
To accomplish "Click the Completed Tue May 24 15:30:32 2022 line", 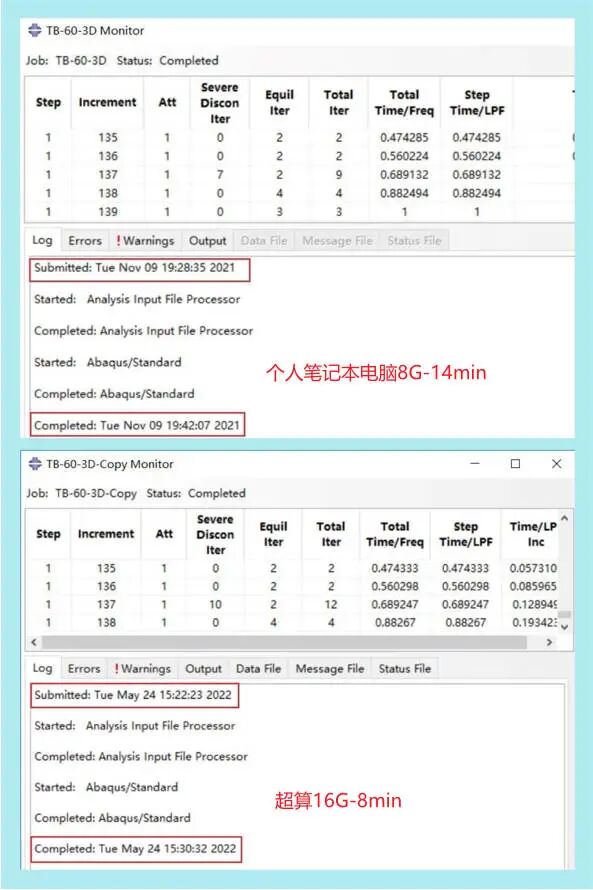I will click(135, 849).
